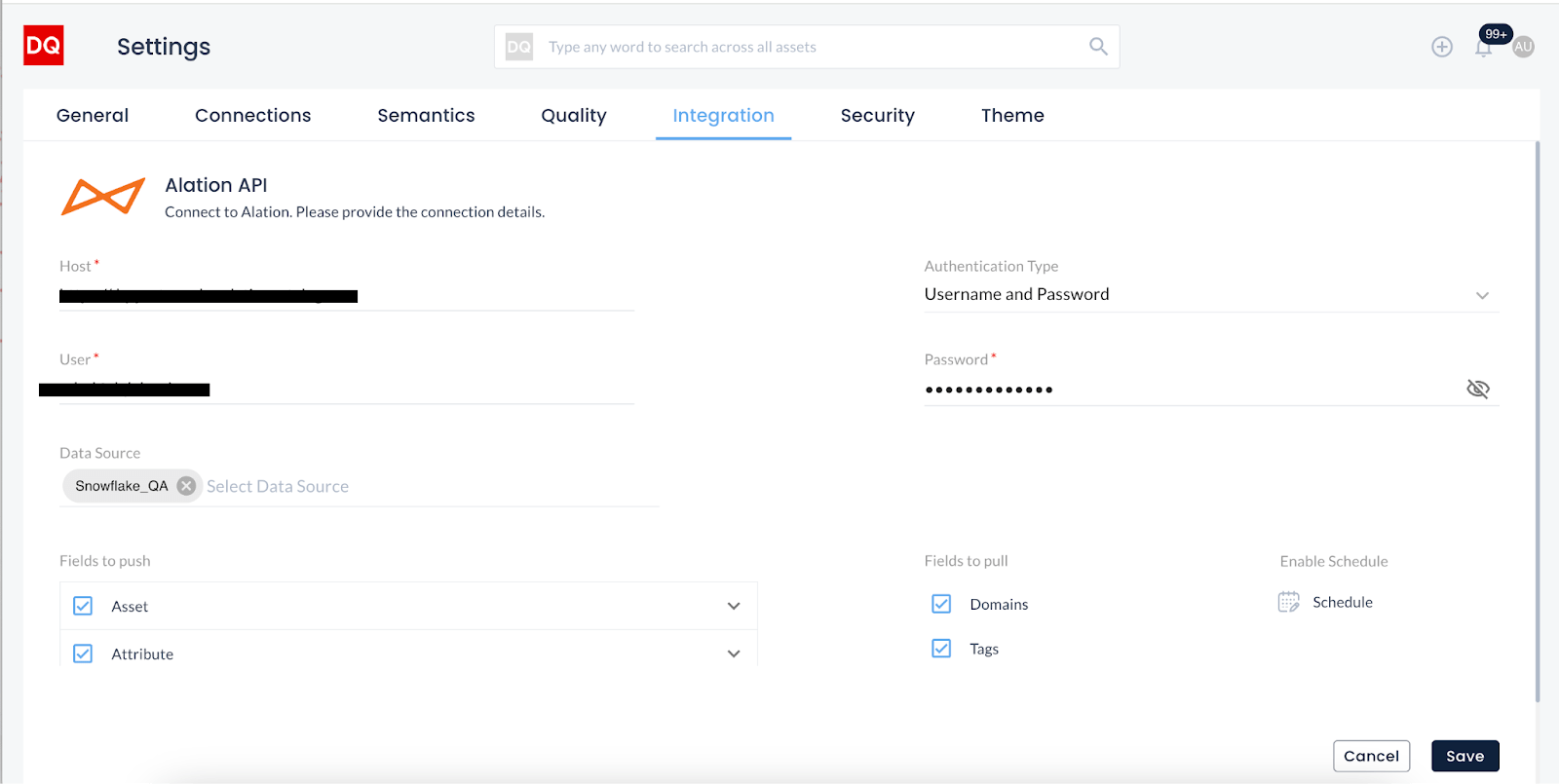The width and height of the screenshot is (1559, 784).
Task: Expand the Asset fields row
Action: [734, 606]
